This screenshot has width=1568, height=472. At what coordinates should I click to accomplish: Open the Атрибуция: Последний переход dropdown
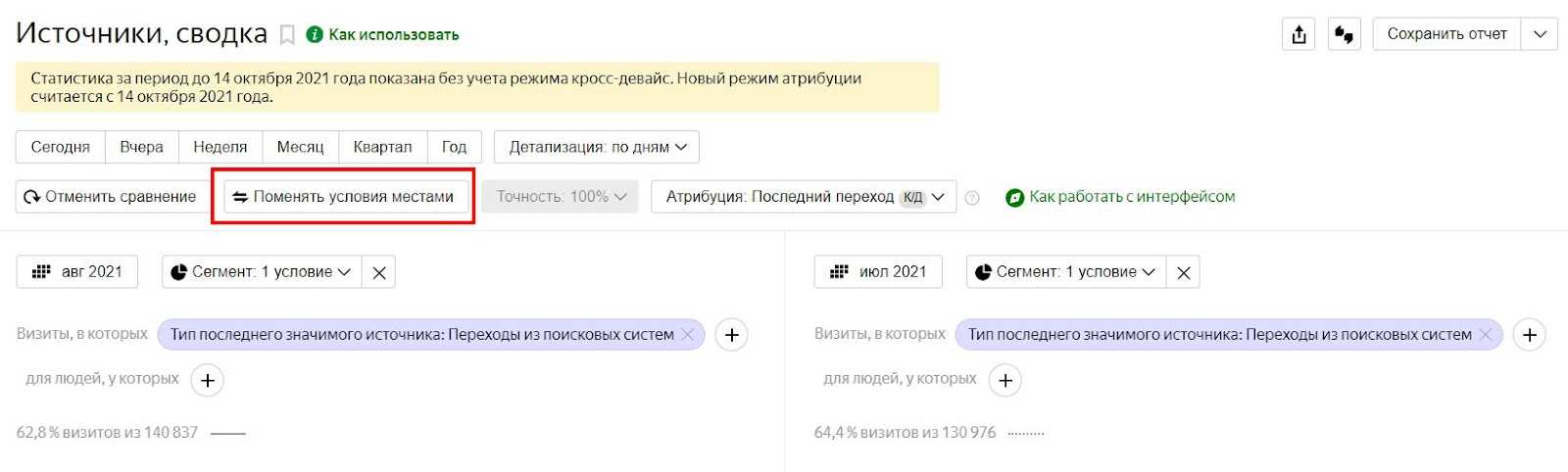pos(804,197)
